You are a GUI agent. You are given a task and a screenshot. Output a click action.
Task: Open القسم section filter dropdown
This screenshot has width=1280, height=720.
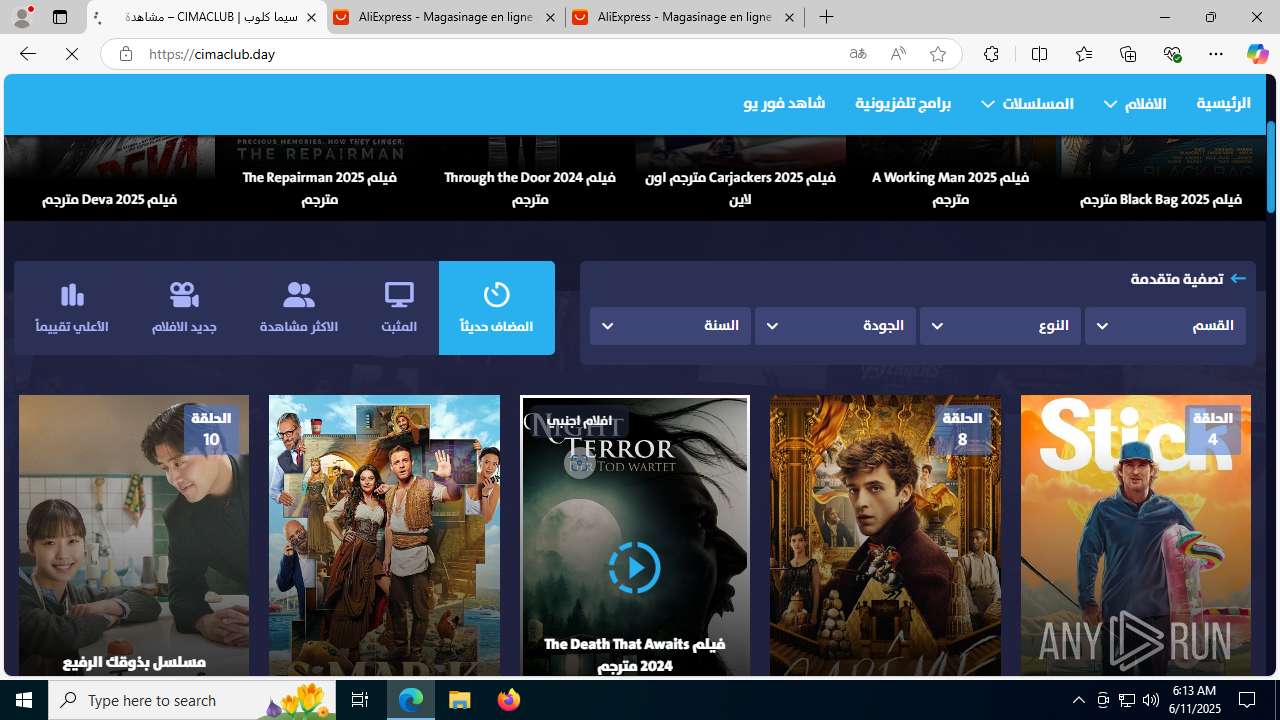[x=1165, y=325]
